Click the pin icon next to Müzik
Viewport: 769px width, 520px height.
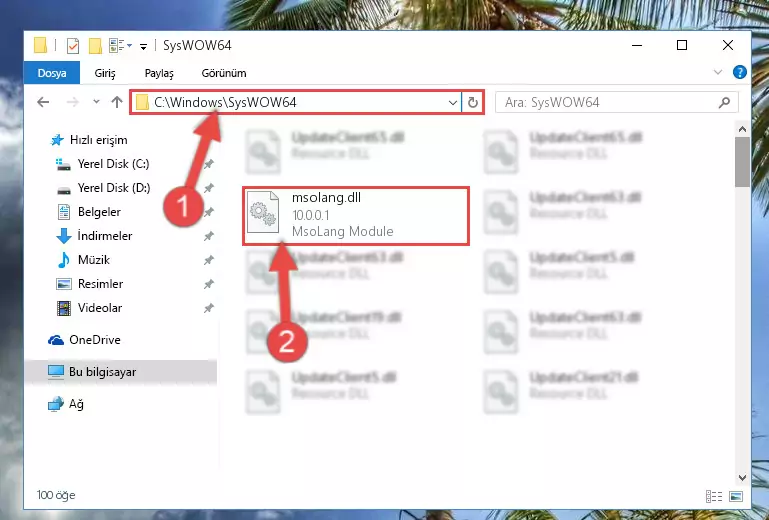tap(209, 260)
